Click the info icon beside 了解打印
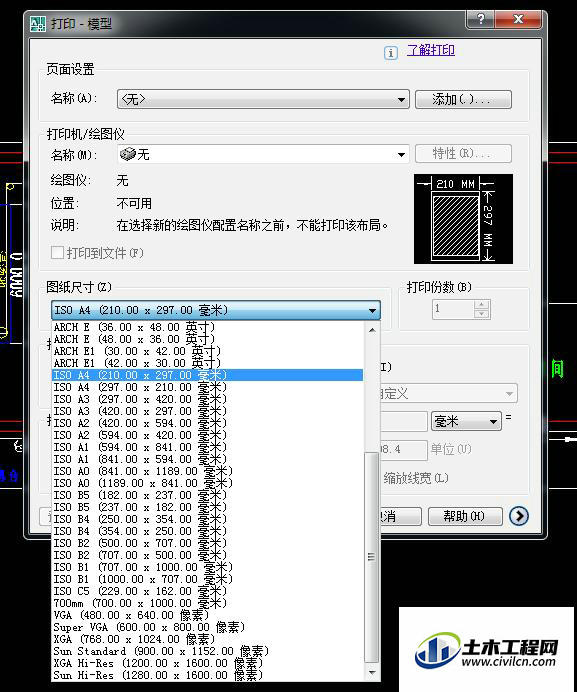 [390, 53]
